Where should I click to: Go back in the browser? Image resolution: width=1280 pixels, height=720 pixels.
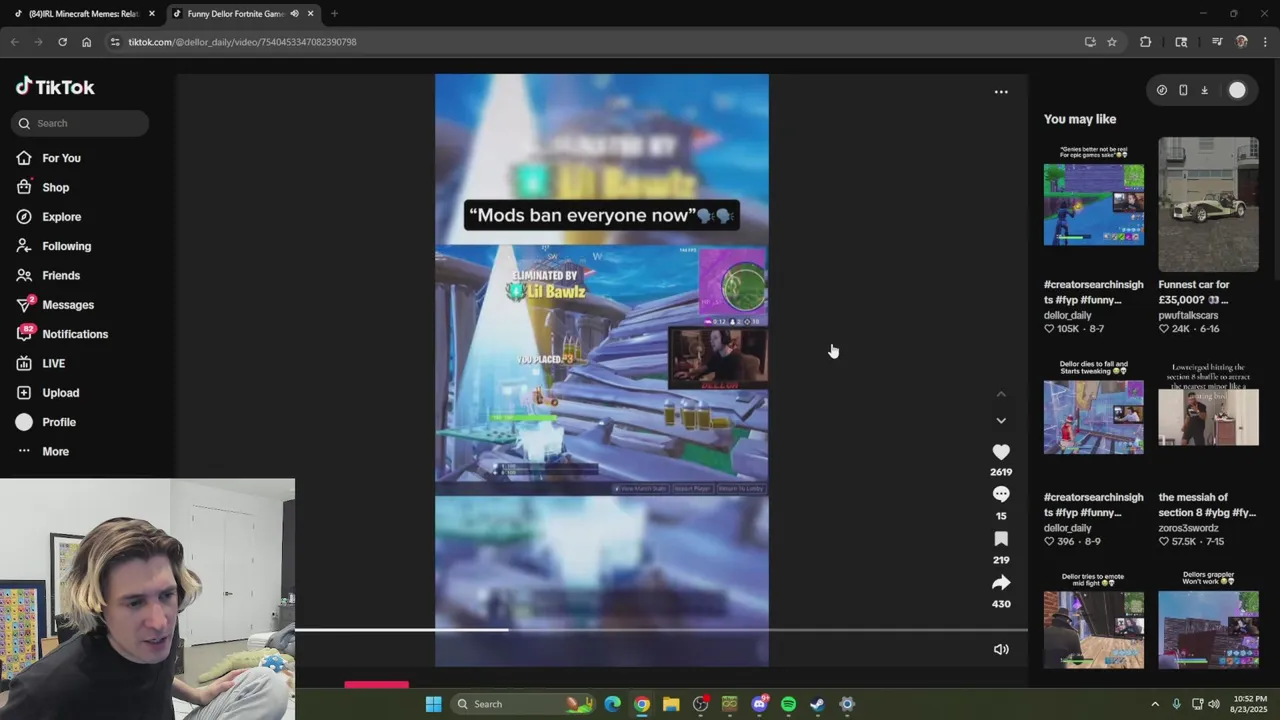point(15,42)
